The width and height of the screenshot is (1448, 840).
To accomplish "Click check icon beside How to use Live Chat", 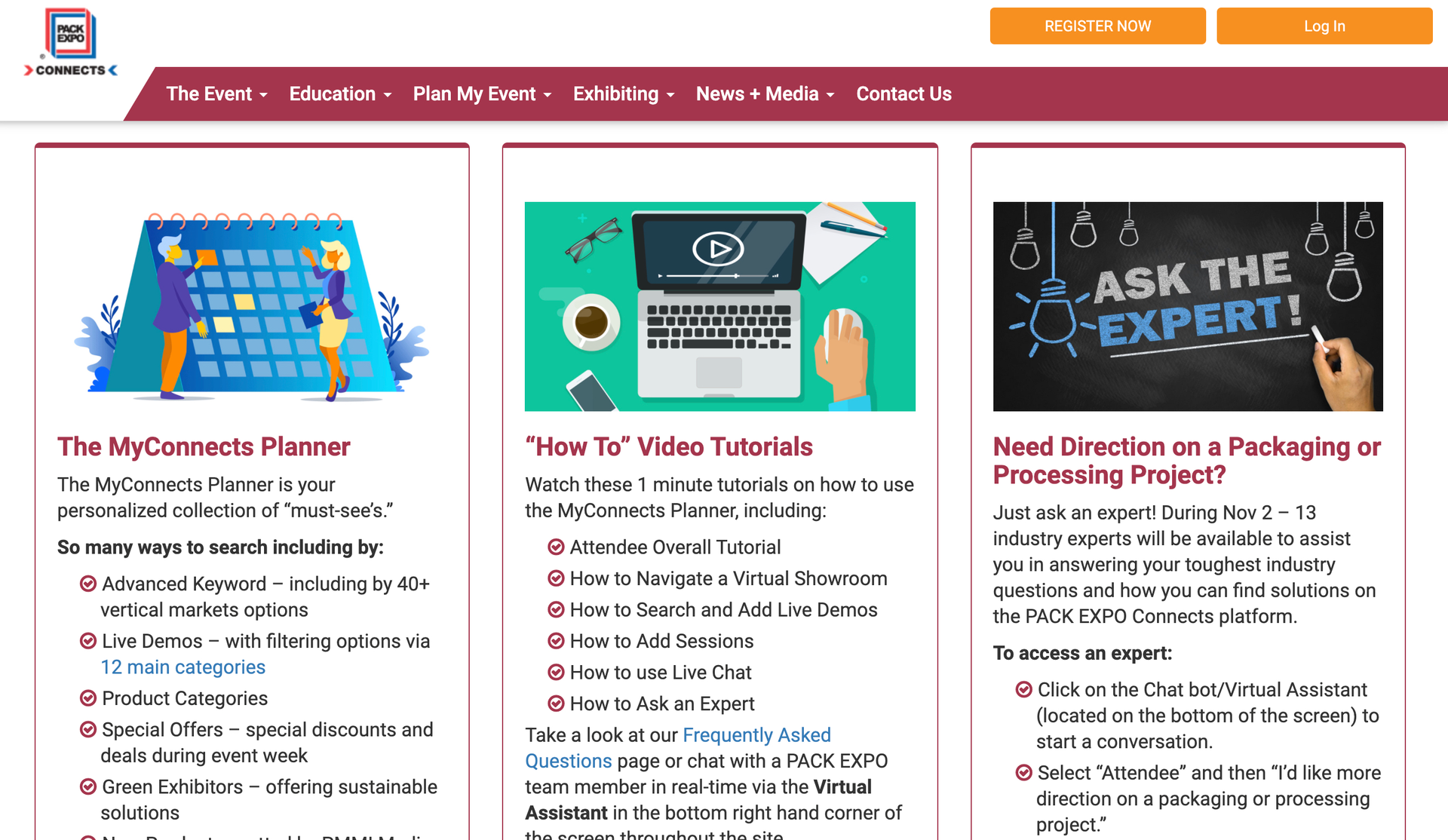I will tap(556, 673).
